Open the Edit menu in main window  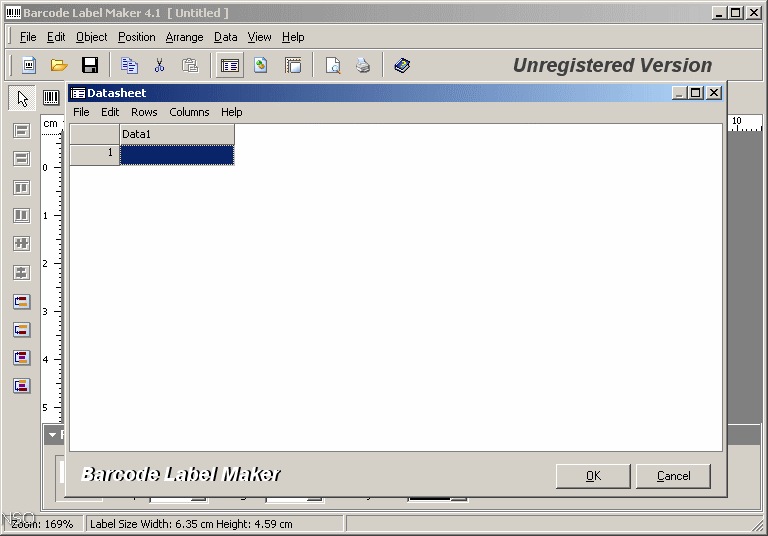[56, 37]
